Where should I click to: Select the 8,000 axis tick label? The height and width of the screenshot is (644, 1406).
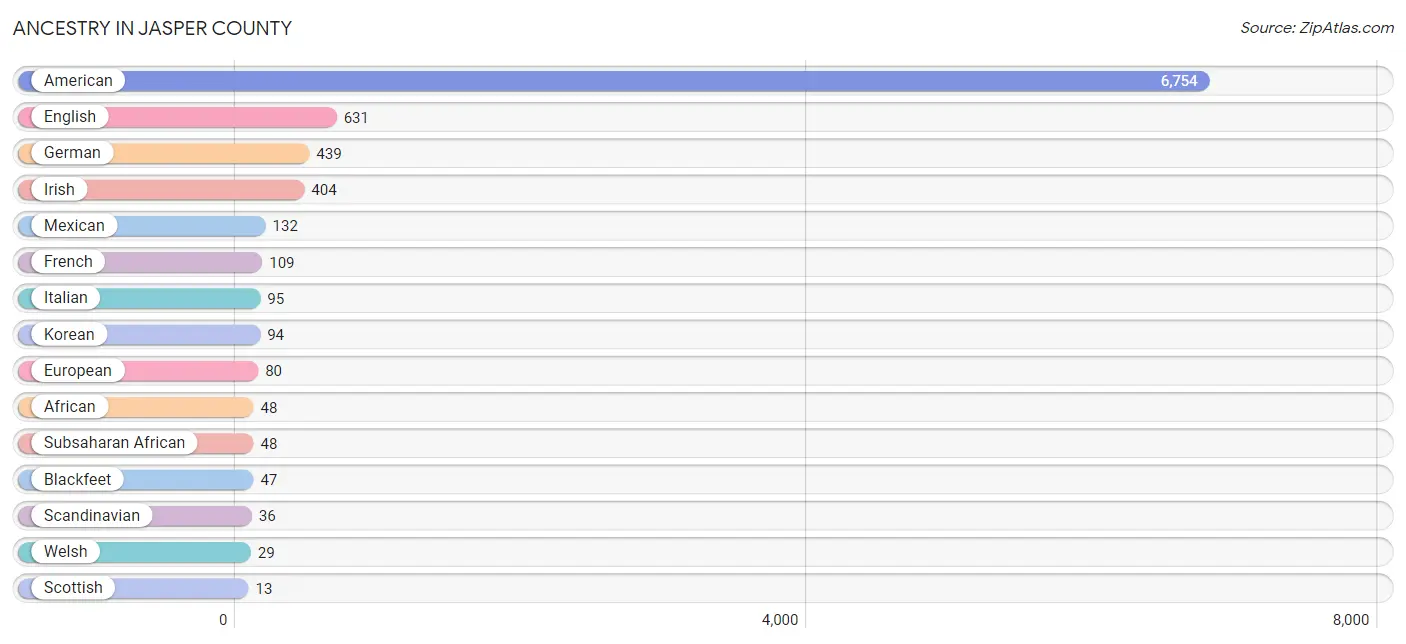(x=1351, y=620)
